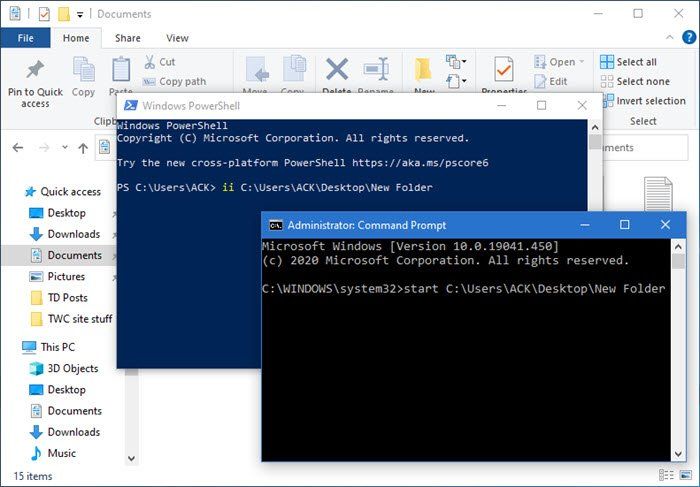
Task: Click the Forward navigation arrow
Action: coord(44,148)
